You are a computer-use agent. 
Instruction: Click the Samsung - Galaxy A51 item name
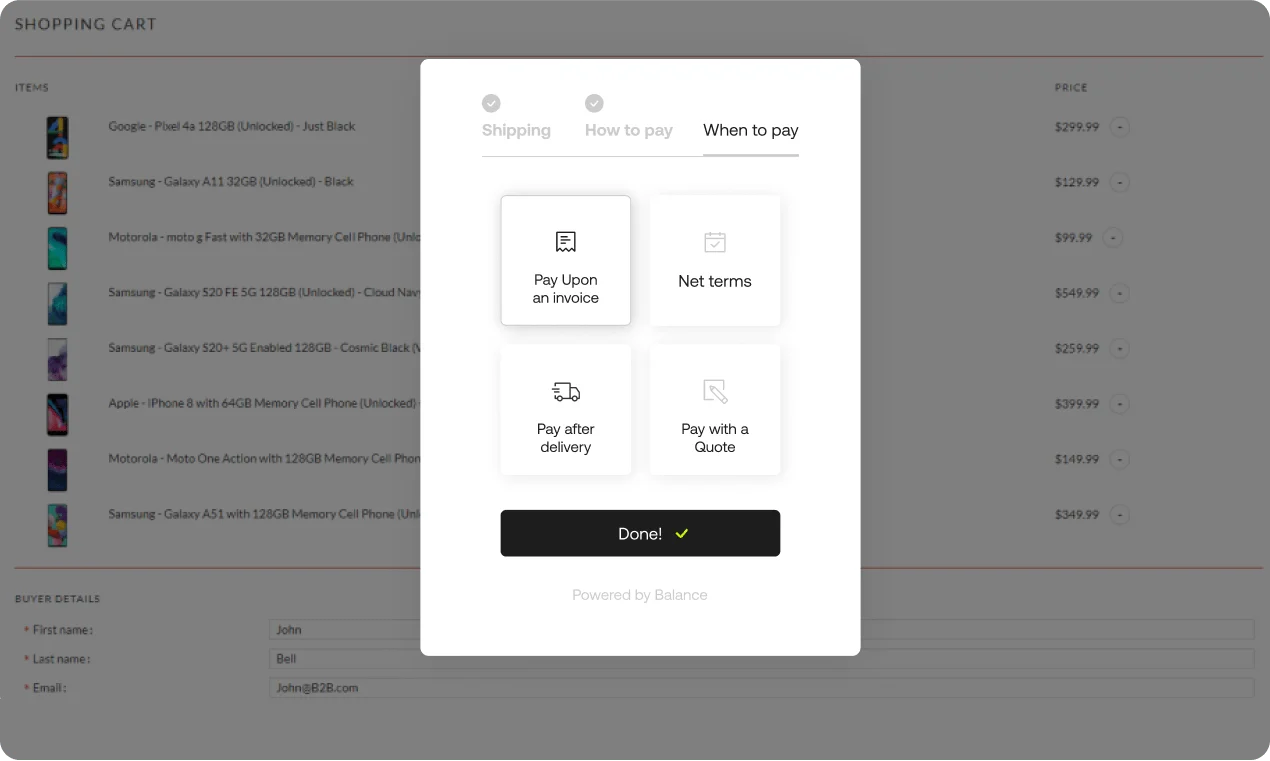pos(264,514)
